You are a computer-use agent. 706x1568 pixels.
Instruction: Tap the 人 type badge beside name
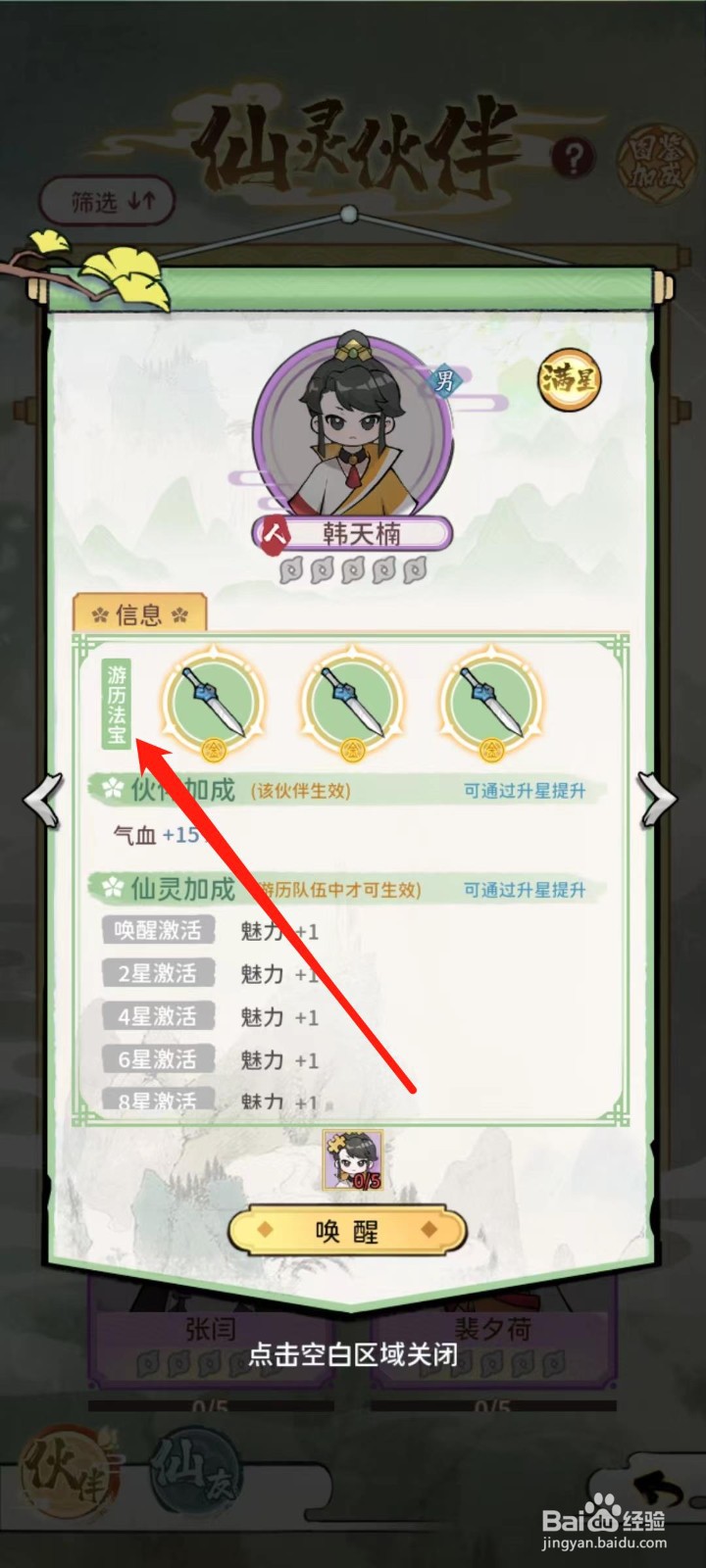276,534
